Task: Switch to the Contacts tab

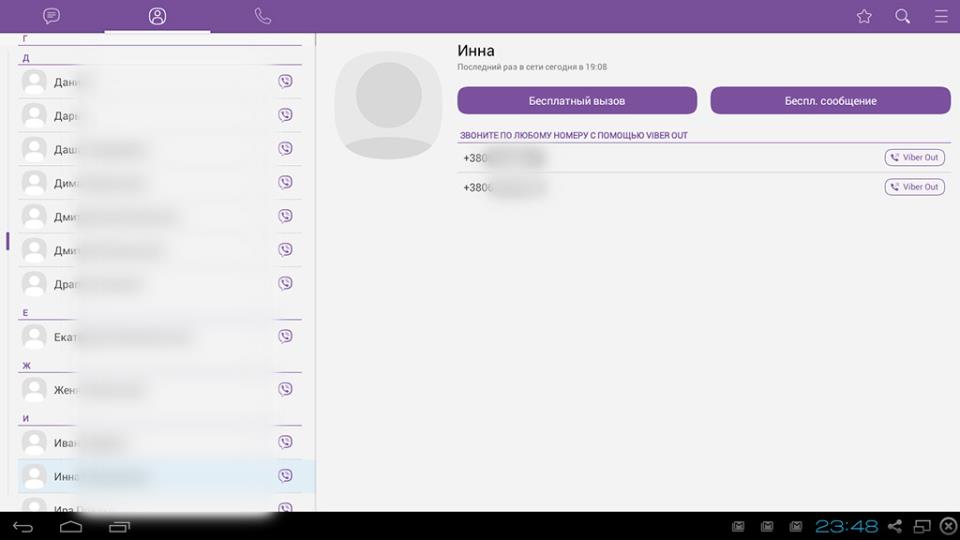Action: [x=157, y=16]
